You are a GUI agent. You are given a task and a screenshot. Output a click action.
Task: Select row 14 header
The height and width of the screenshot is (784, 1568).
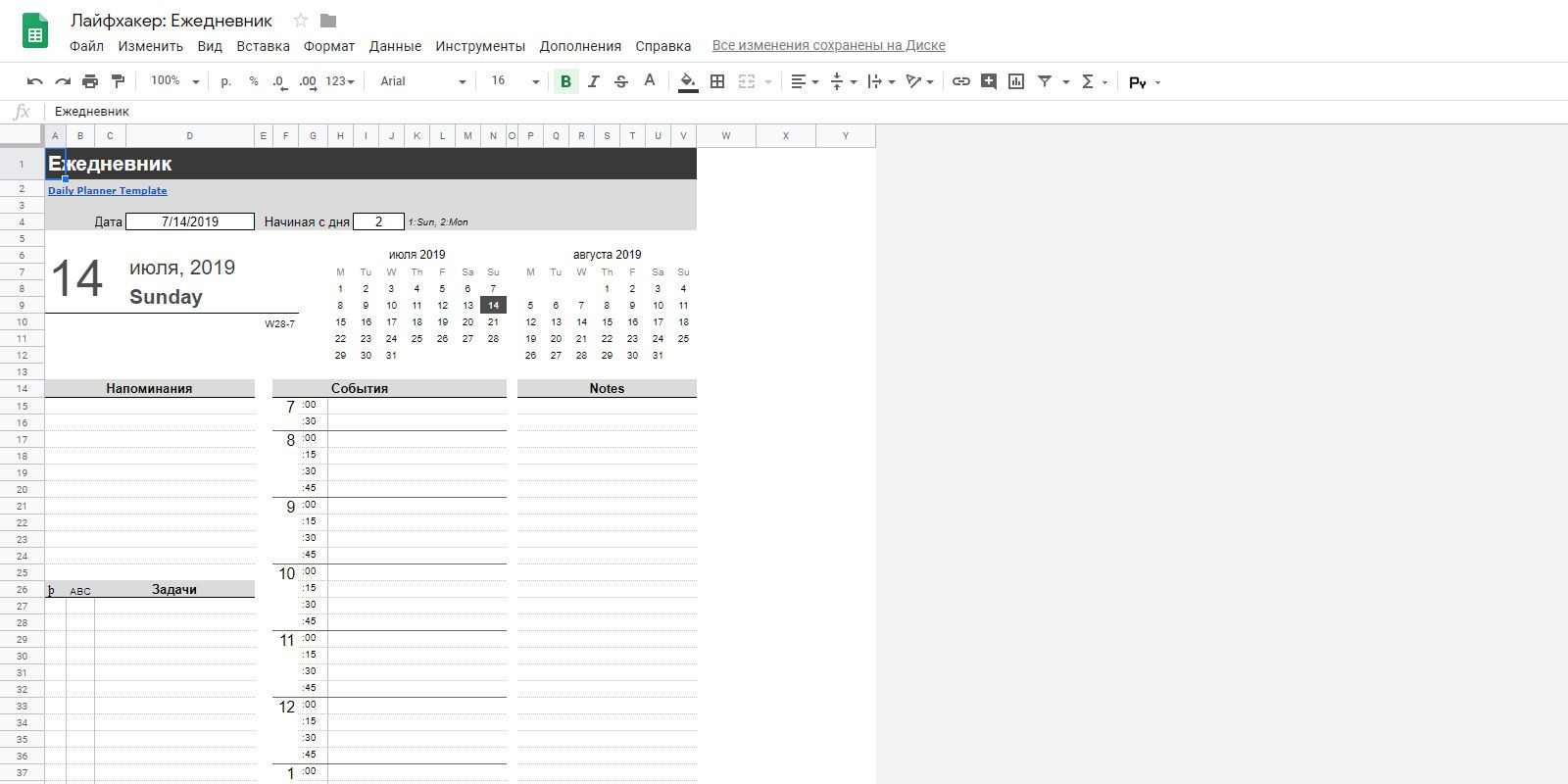22,389
